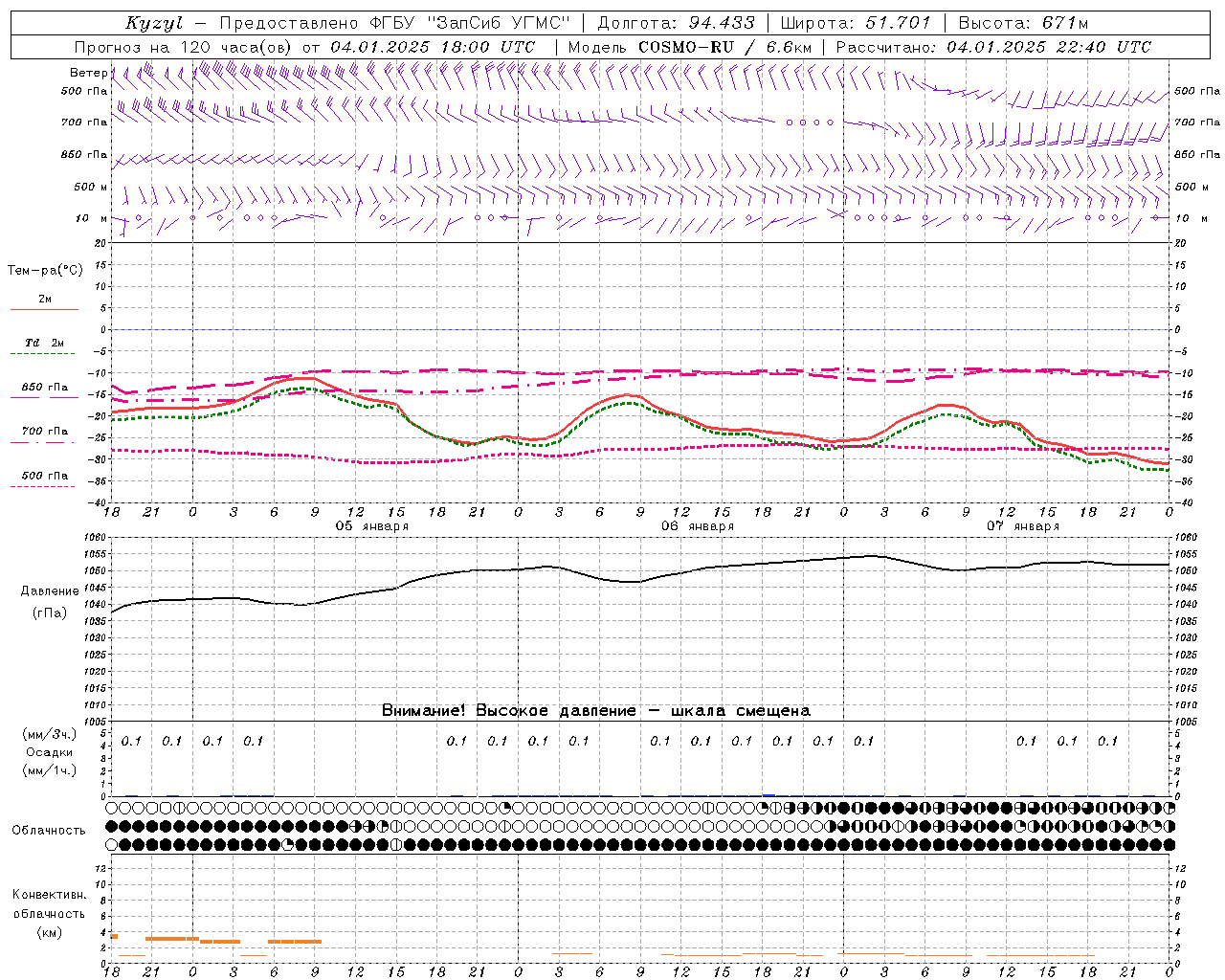The image size is (1225, 980).
Task: Click the "(гПа)" unit under Давление
Action: (50, 613)
